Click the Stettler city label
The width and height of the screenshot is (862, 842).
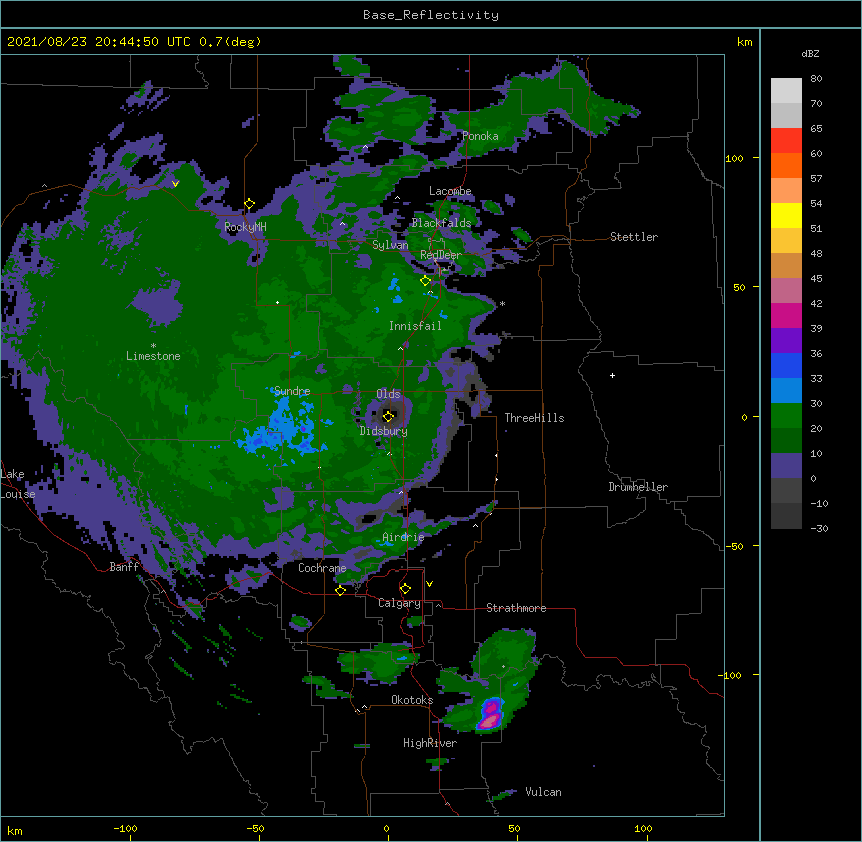click(x=634, y=237)
